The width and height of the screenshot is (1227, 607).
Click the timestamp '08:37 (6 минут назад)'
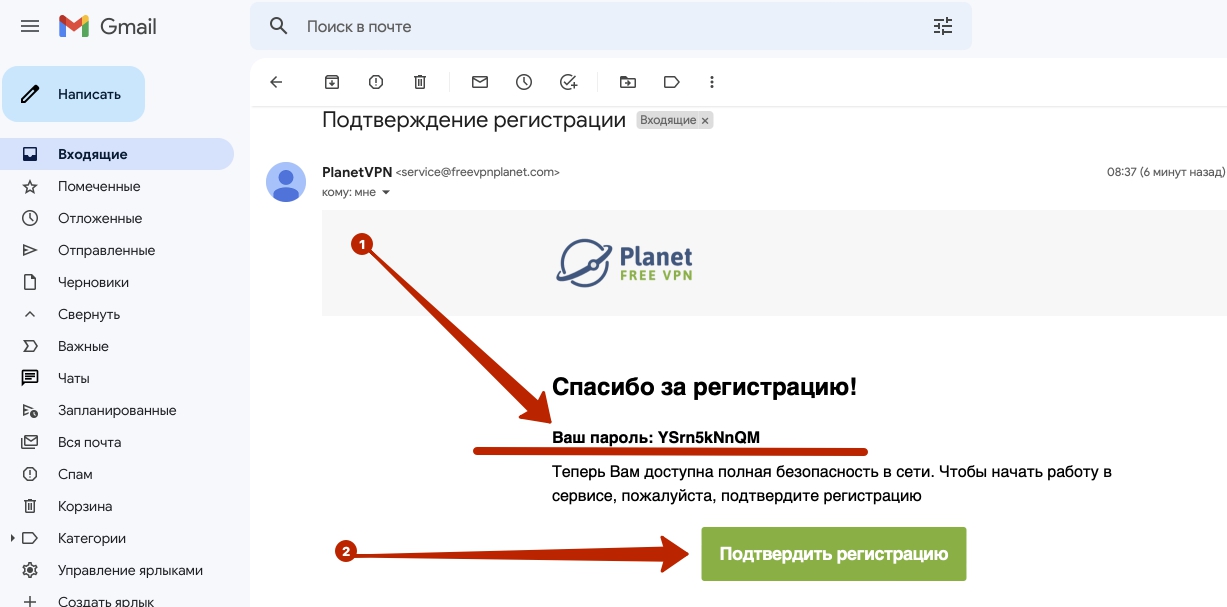(x=1165, y=172)
